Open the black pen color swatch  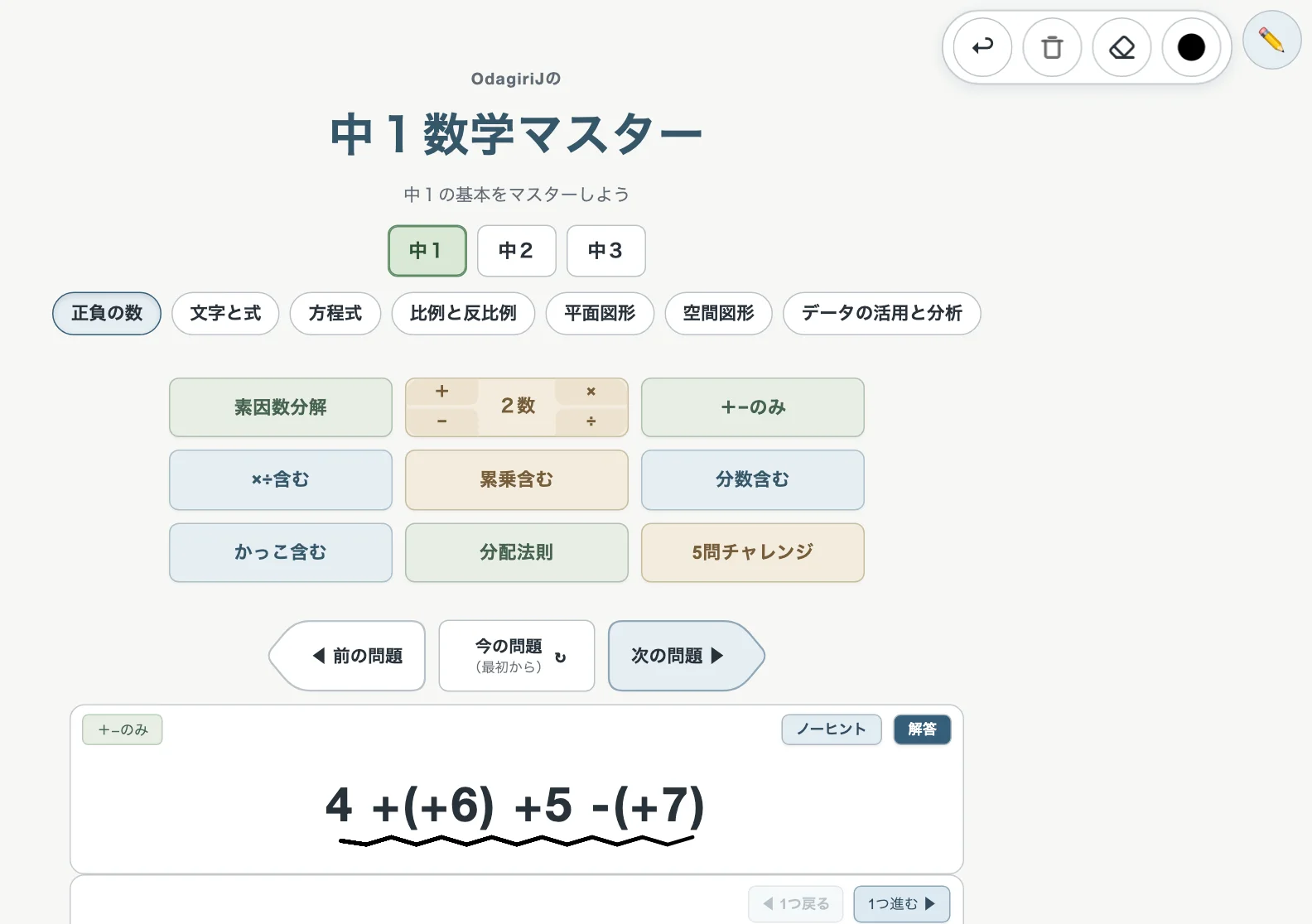(1191, 47)
